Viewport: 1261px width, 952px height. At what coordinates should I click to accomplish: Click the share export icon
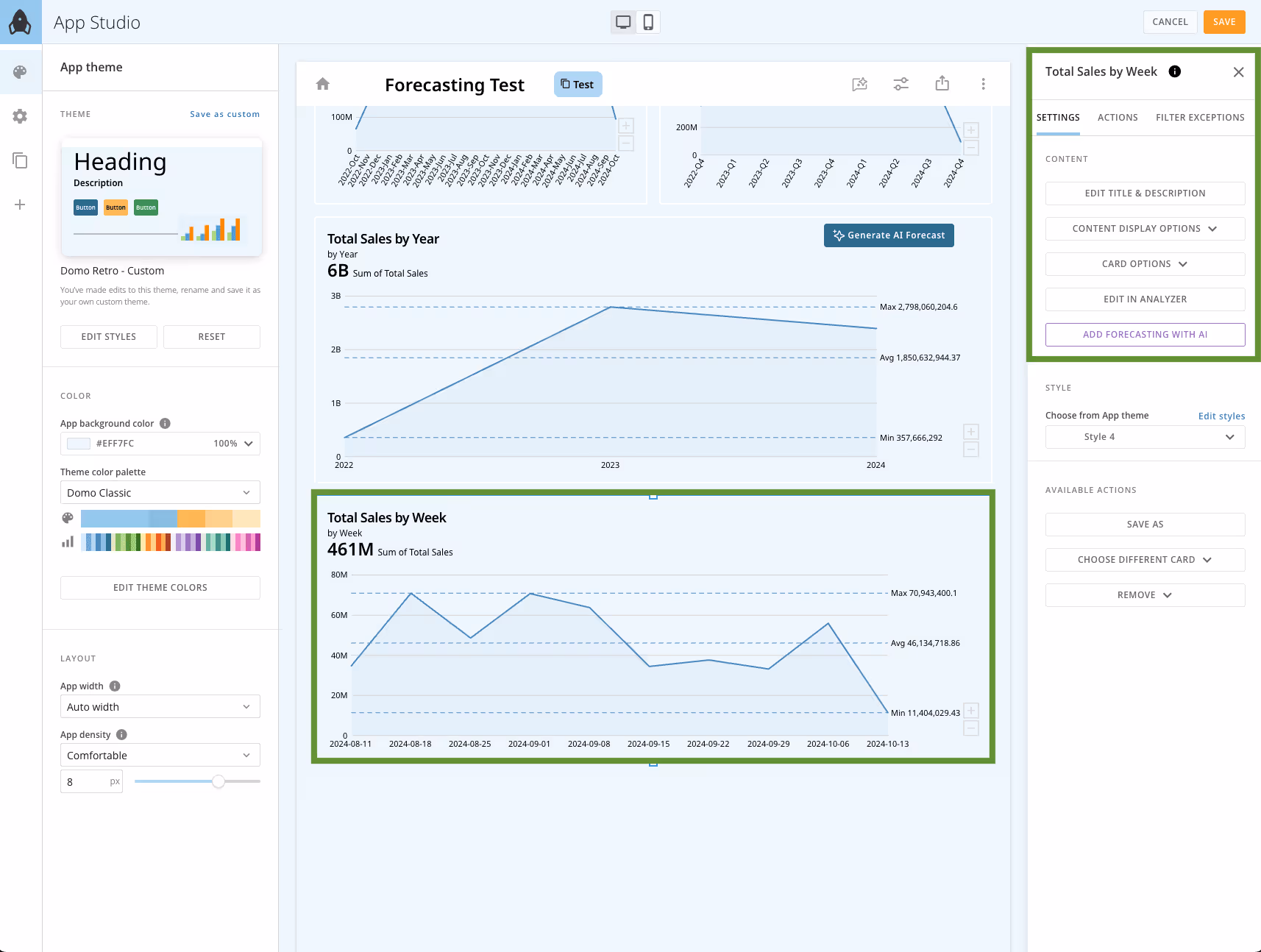point(942,83)
